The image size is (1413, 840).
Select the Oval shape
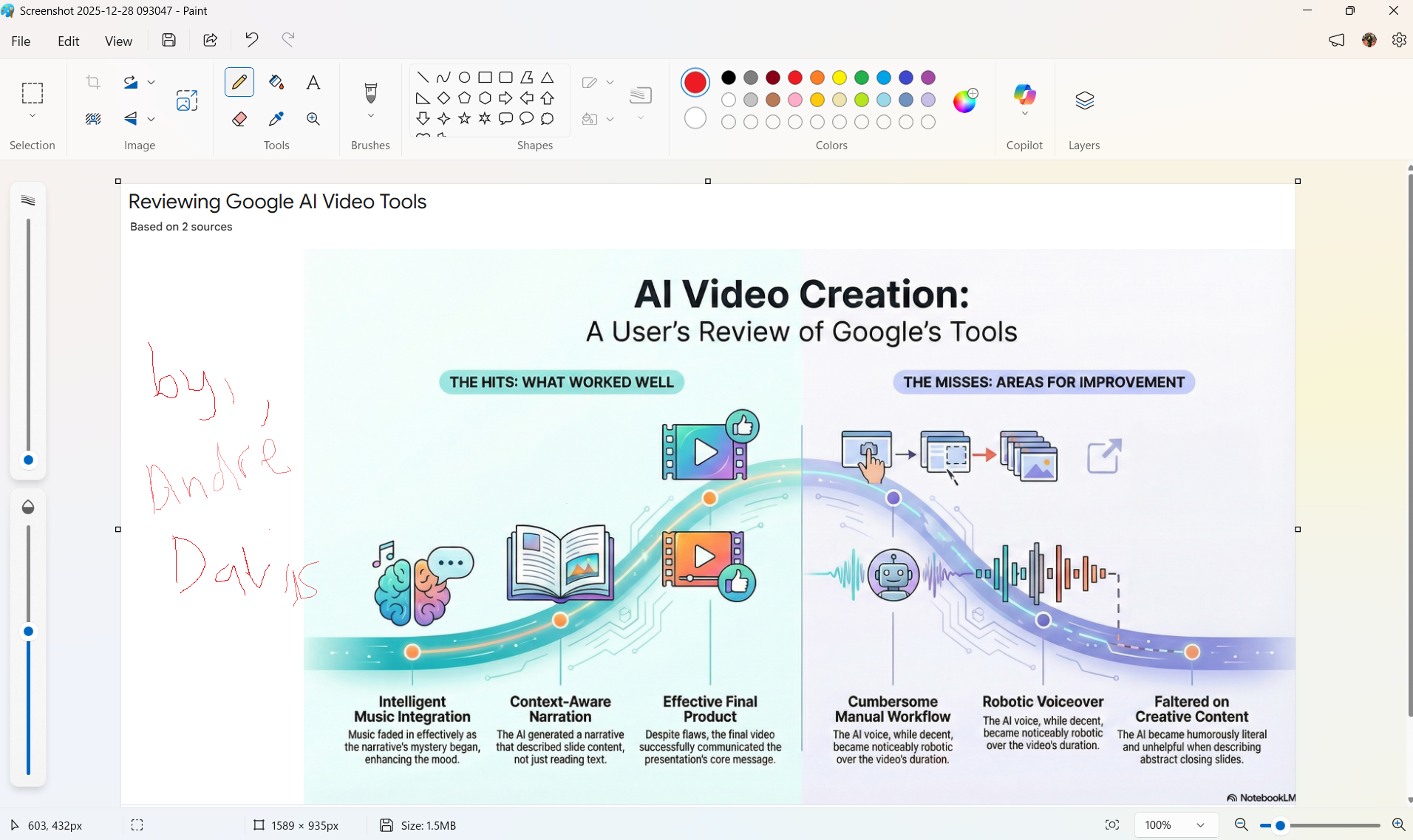point(464,78)
